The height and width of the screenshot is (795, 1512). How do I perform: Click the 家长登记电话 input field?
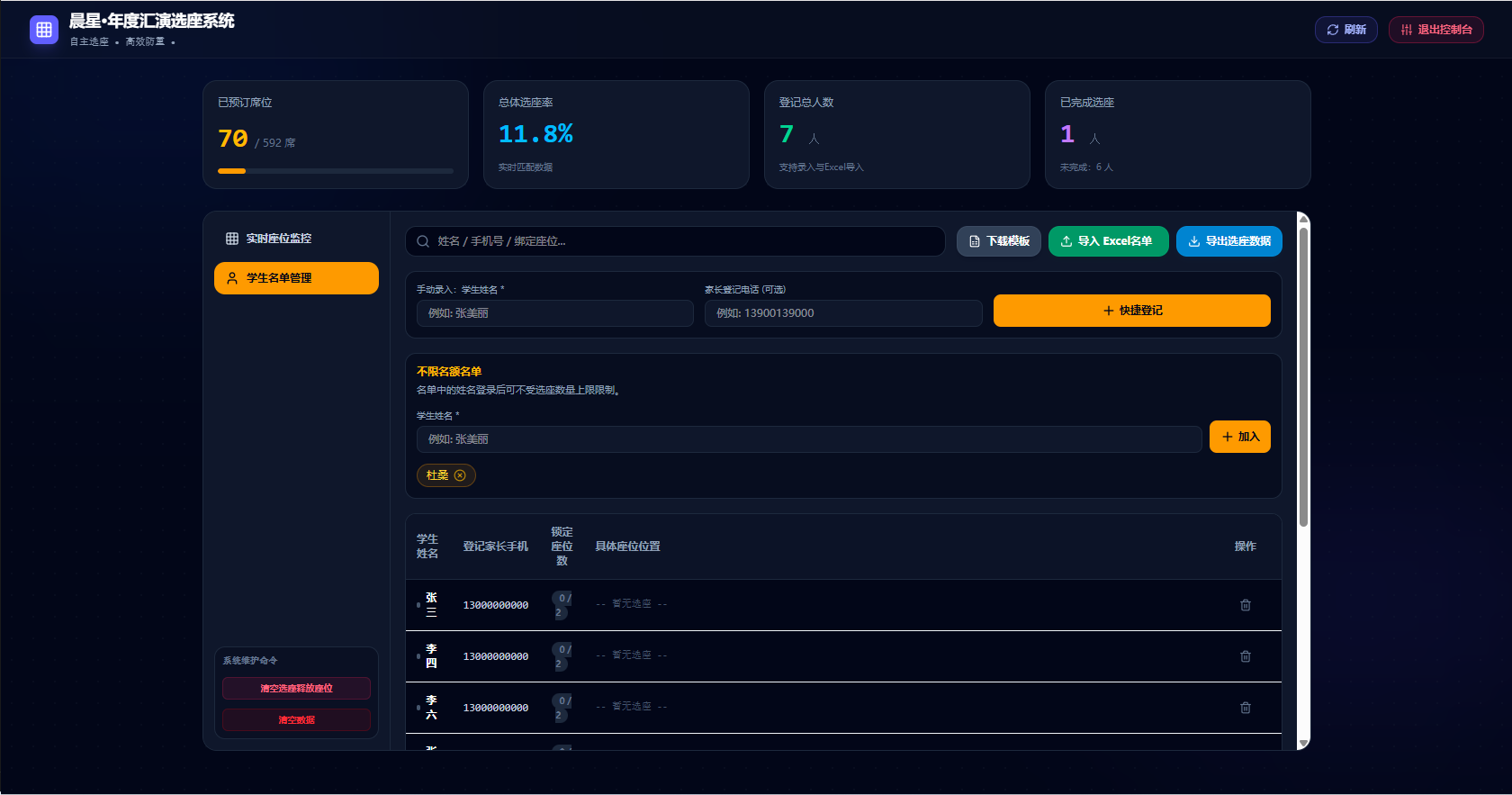click(843, 313)
